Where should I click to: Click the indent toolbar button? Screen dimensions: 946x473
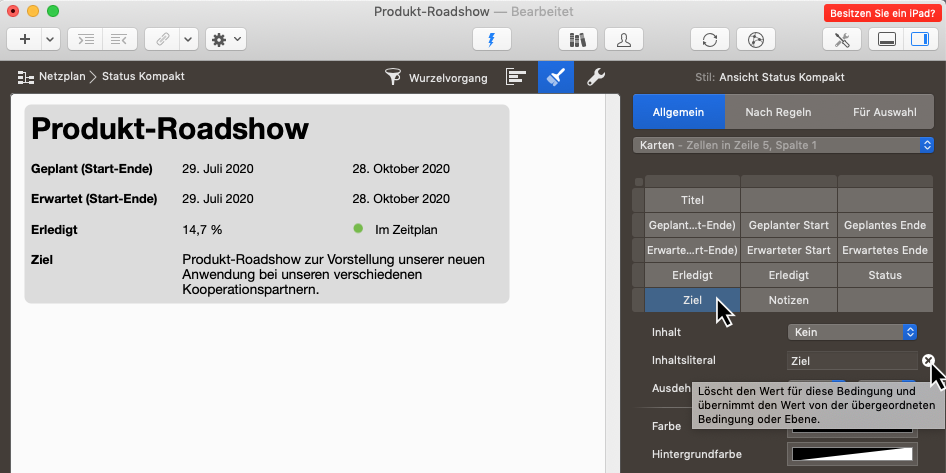click(88, 39)
